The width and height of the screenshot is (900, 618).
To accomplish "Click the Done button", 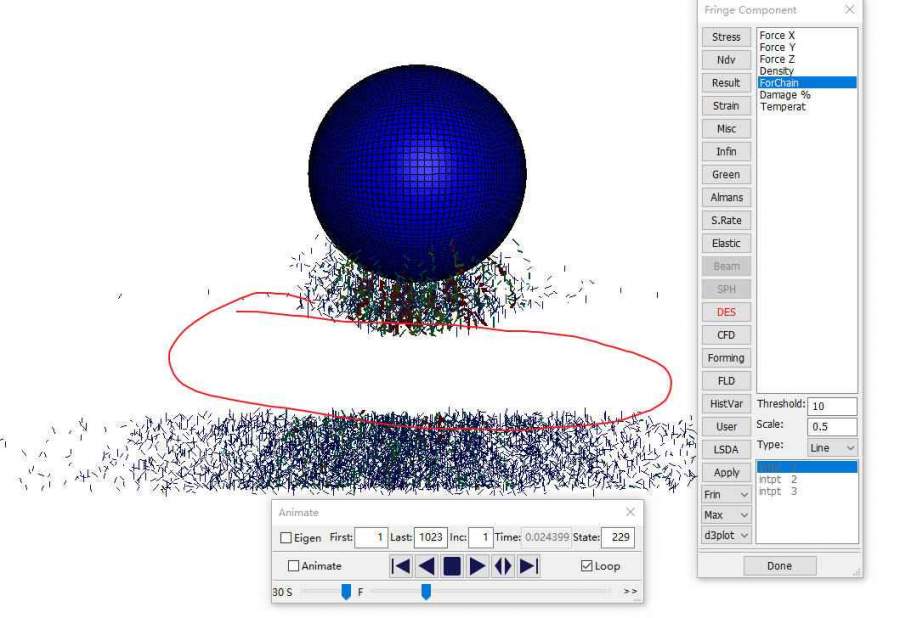I will [779, 566].
